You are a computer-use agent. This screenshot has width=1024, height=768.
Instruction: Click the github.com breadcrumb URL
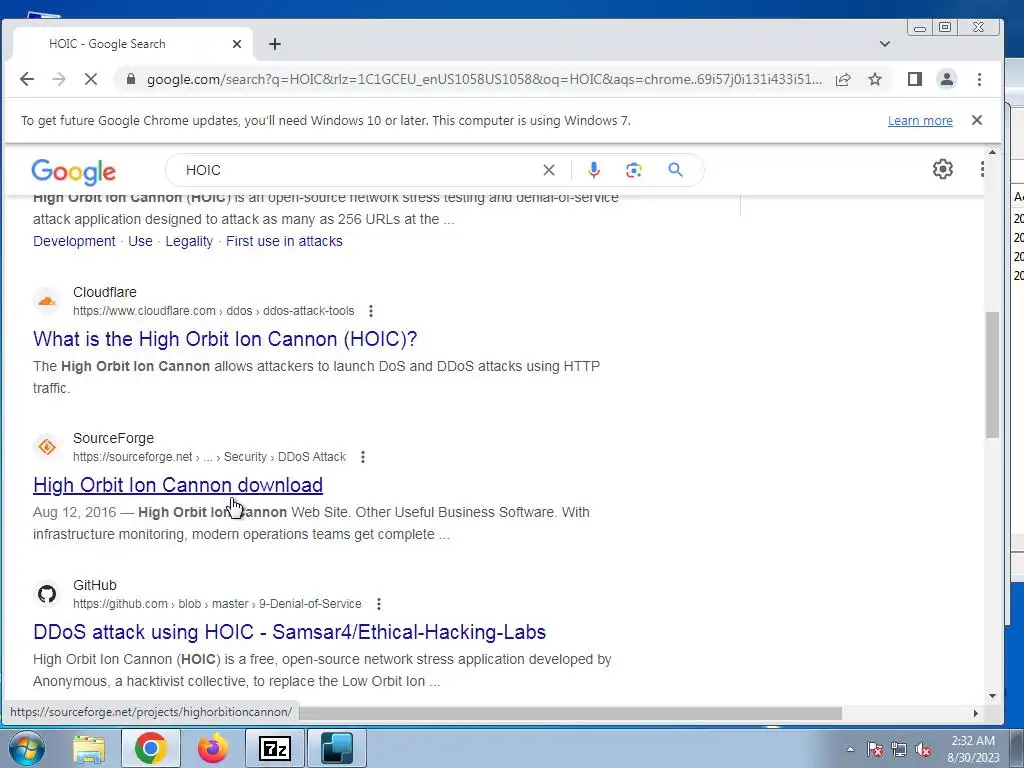click(217, 604)
